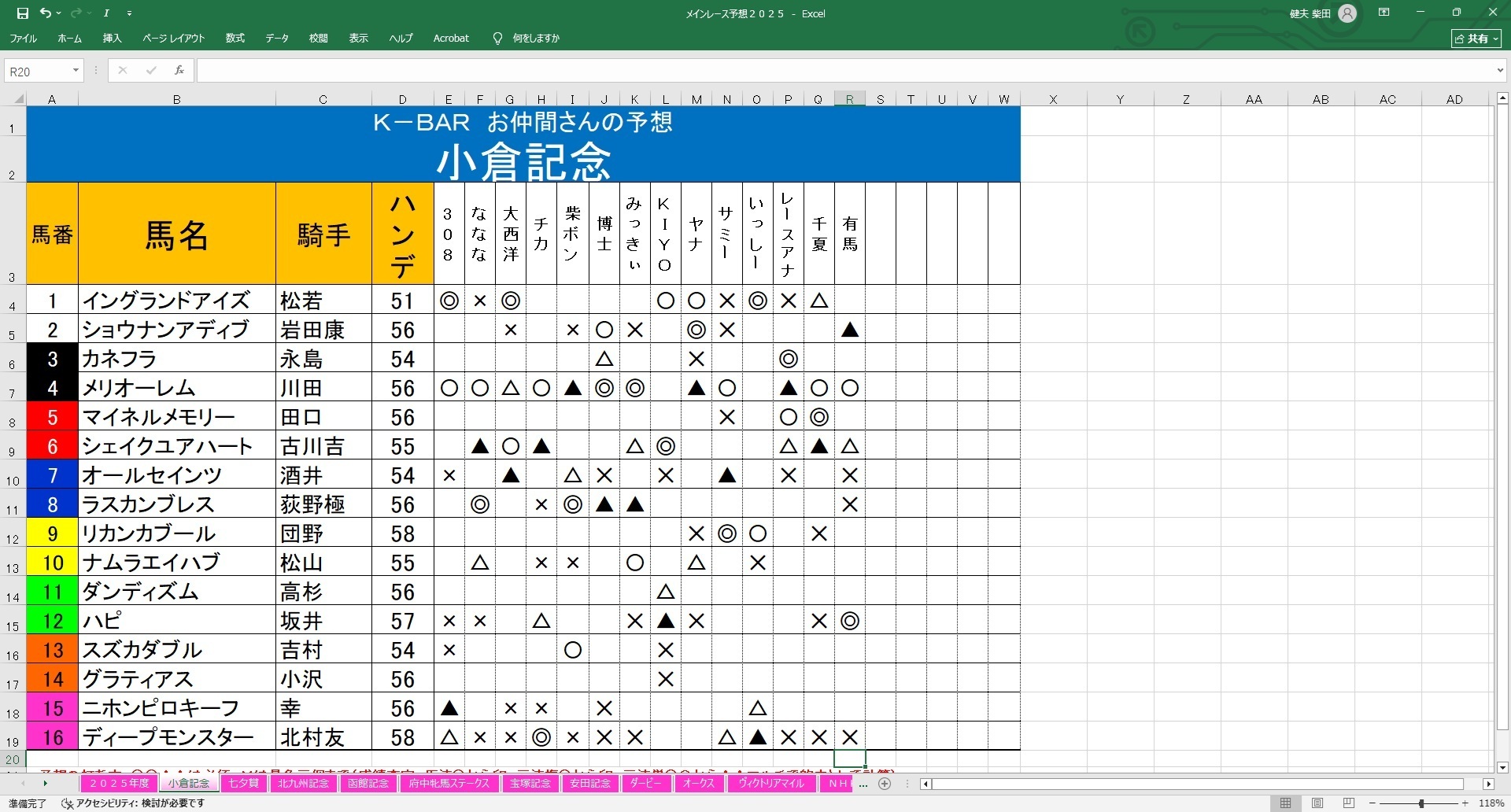
Task: Open the Ribbon Display Options icon
Action: coord(1384,13)
